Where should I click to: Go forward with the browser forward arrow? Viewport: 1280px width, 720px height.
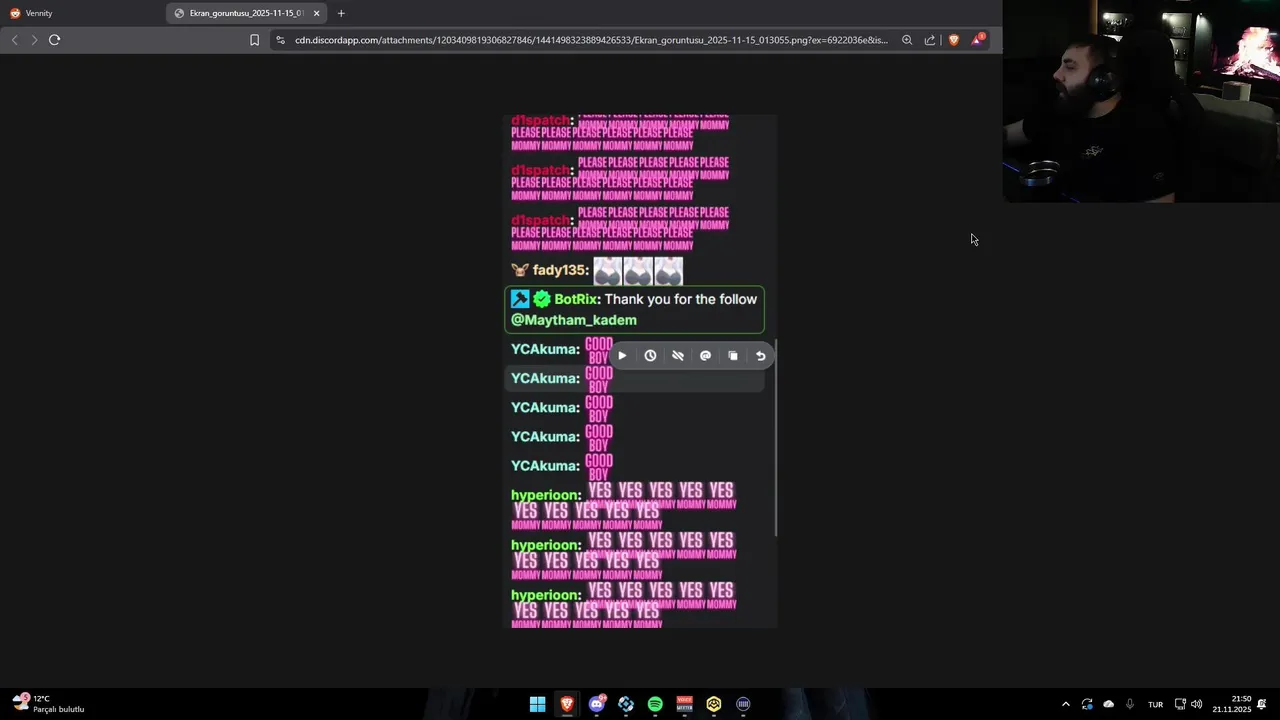[34, 40]
